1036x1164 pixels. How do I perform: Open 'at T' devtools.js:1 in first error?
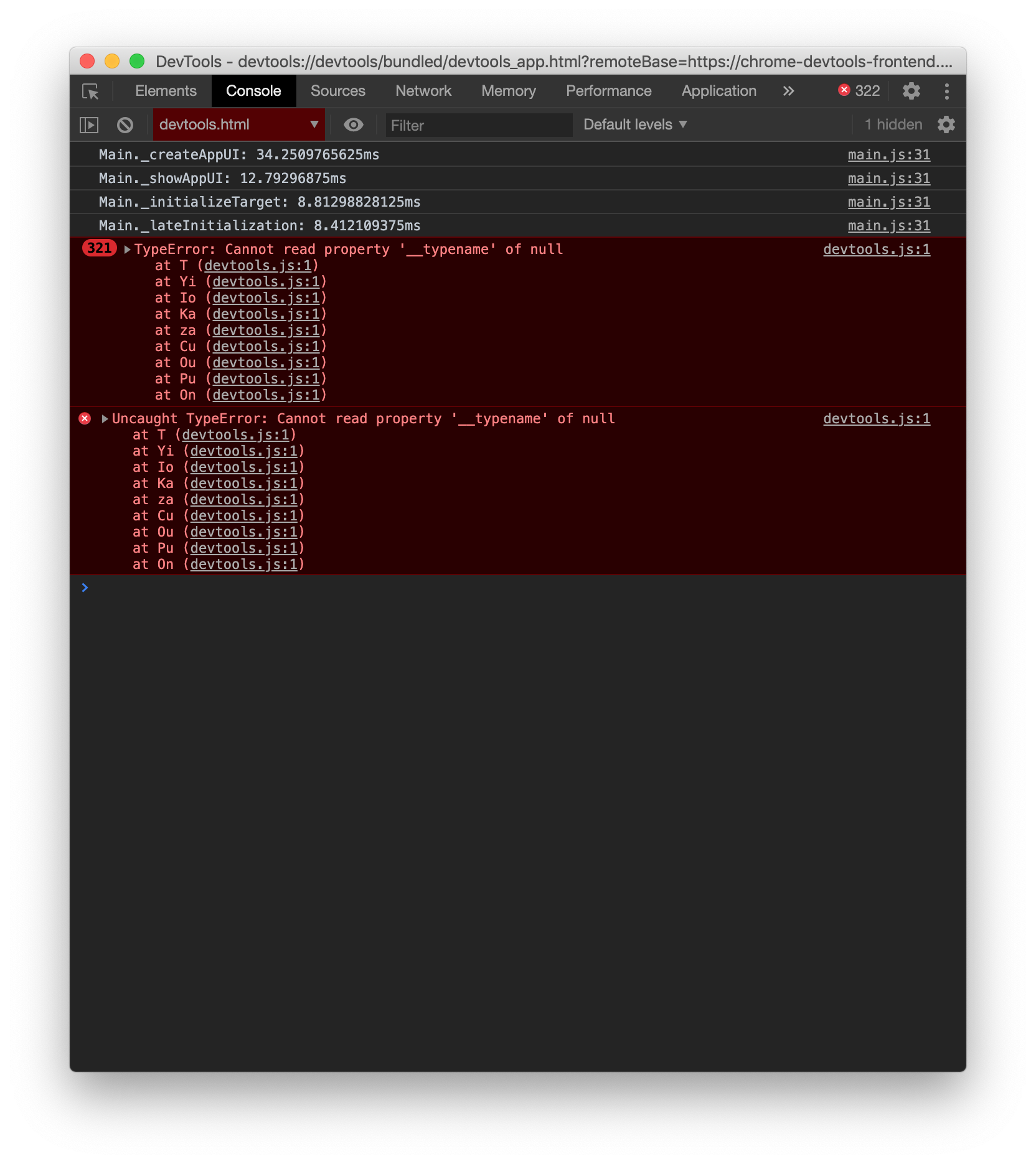258,266
